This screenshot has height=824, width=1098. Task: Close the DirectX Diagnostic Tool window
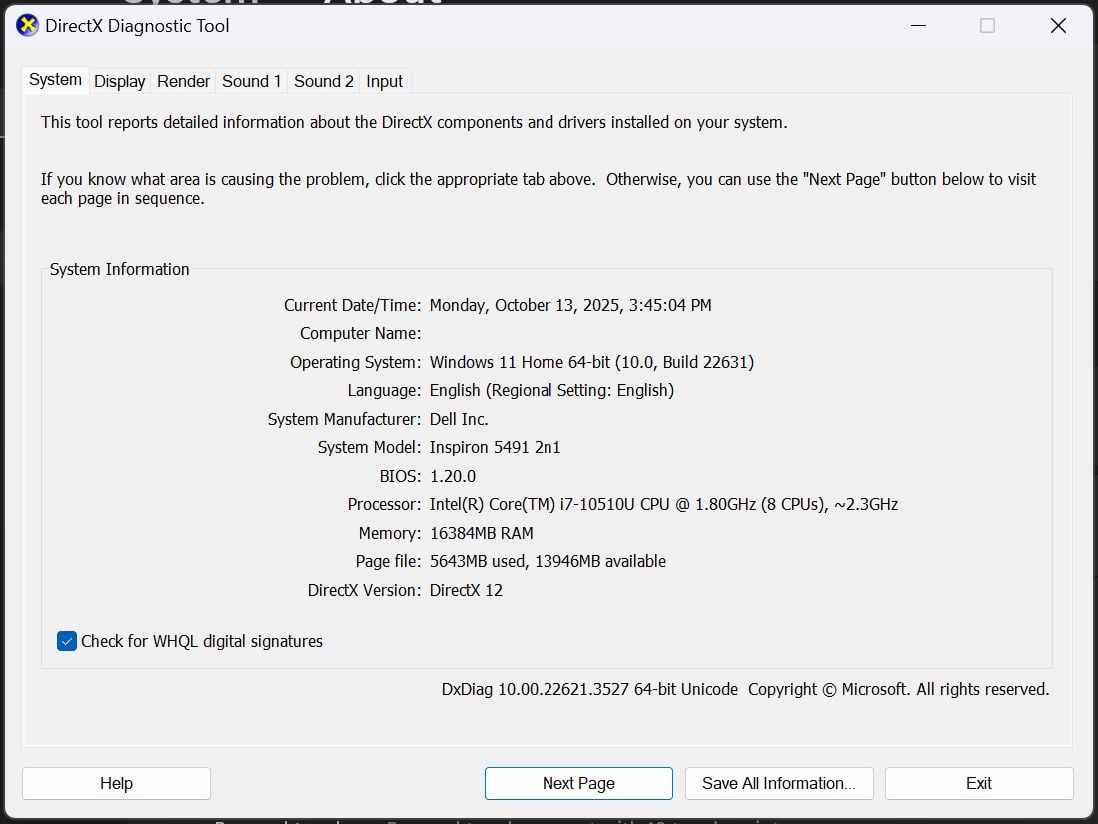(x=1058, y=26)
